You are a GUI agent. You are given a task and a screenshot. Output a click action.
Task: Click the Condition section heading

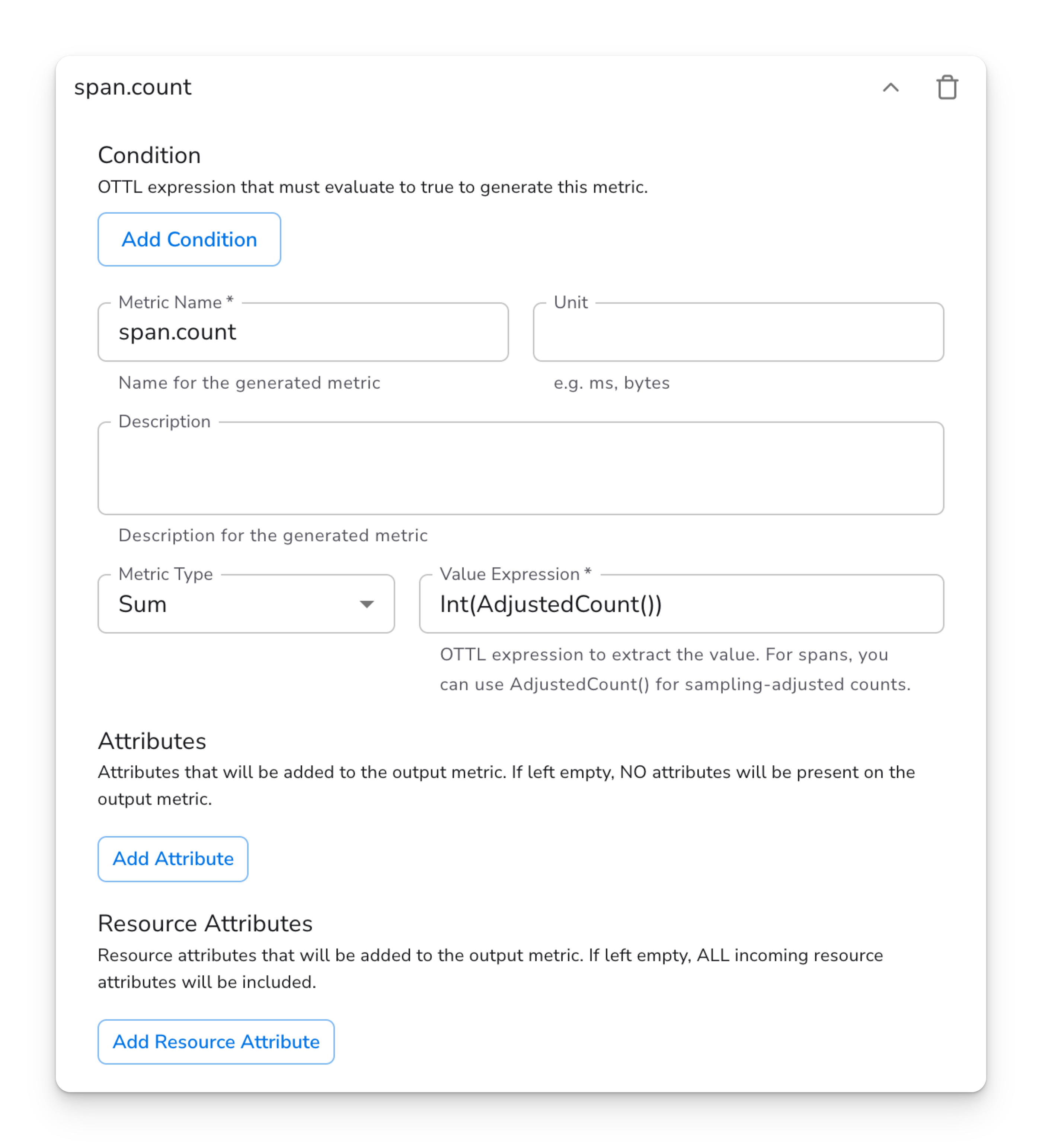click(149, 156)
